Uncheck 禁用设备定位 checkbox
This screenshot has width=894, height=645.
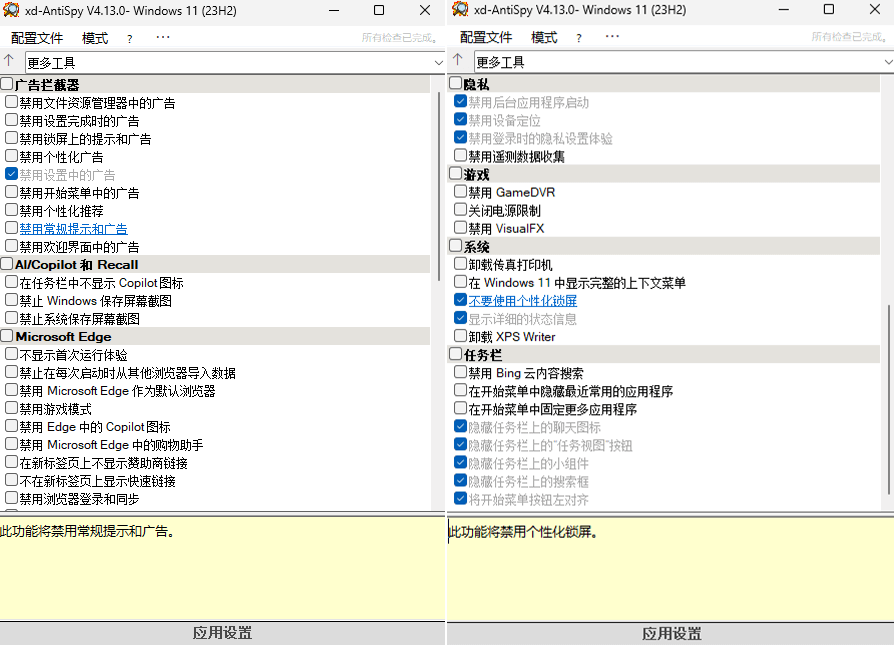coord(461,119)
